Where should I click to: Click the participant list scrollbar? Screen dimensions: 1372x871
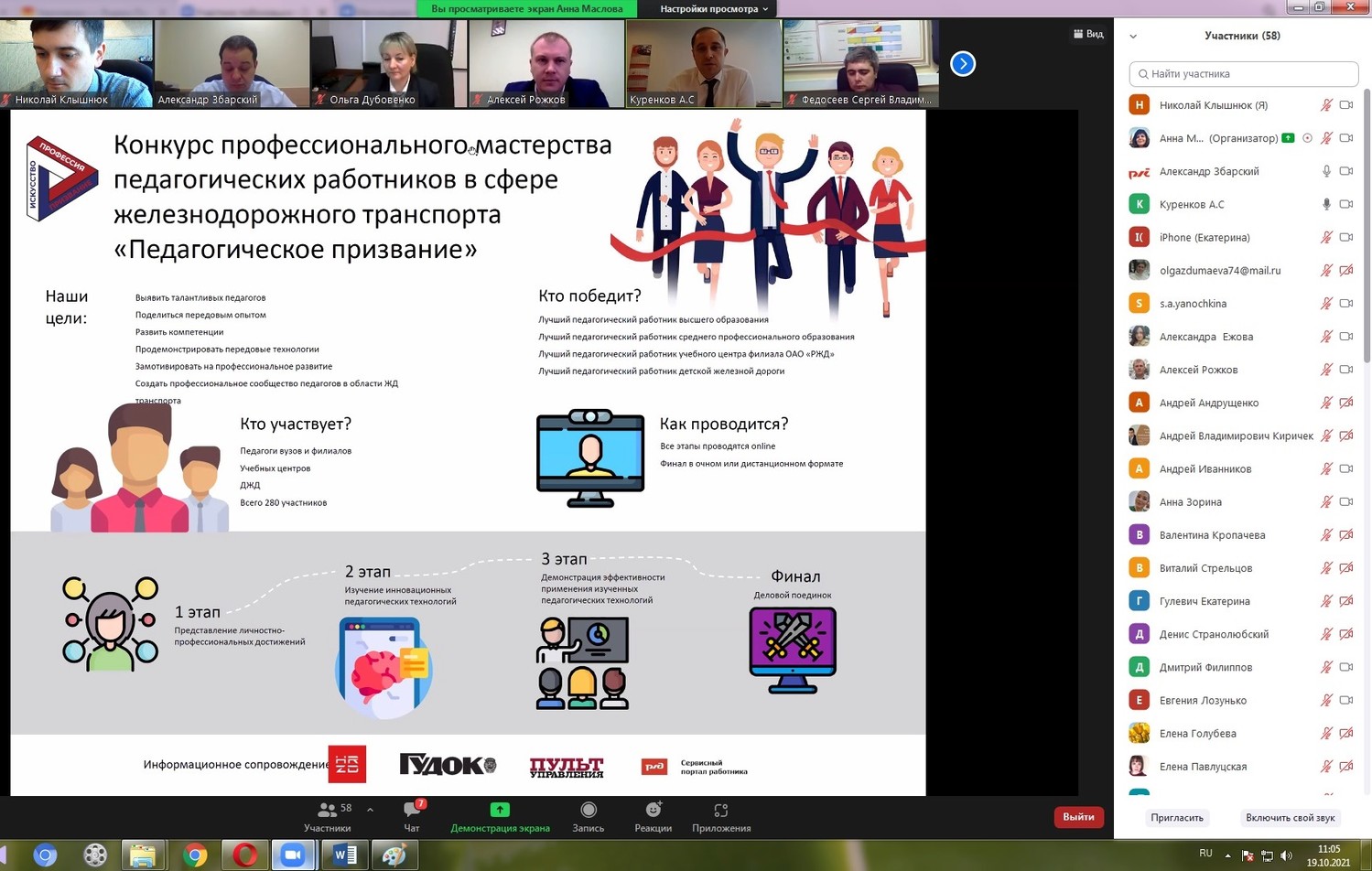(1367, 229)
